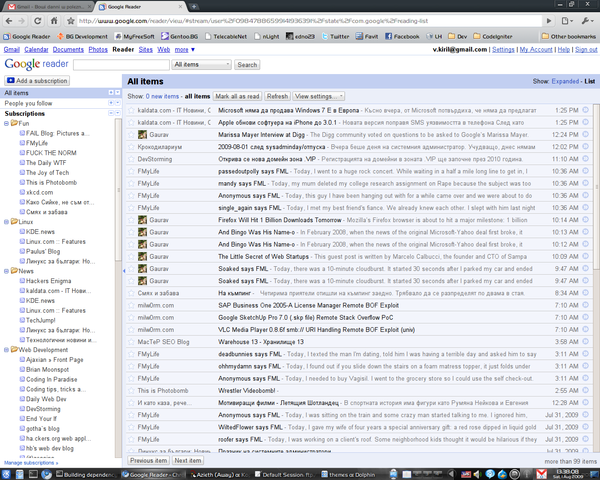This screenshot has height=480, width=600.
Task: Toggle read state circle on Firefox Billion Downloads item
Action: point(585,220)
